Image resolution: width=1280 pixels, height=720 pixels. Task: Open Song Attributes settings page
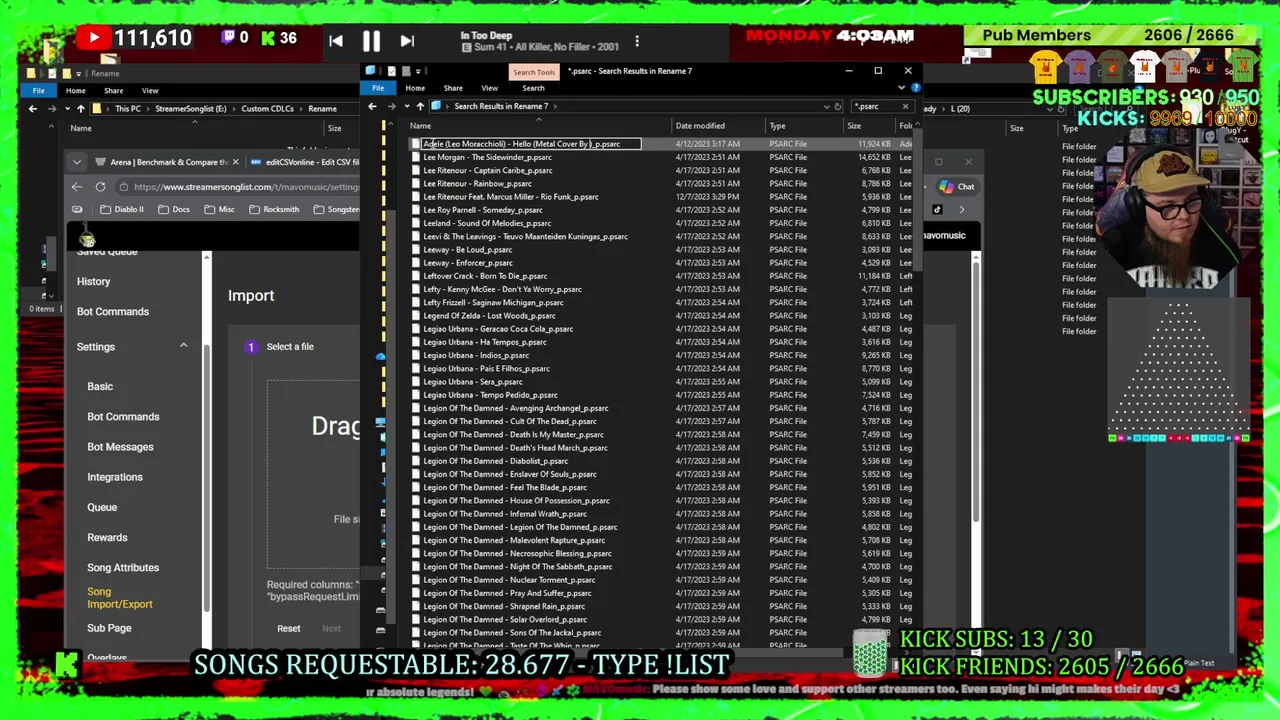coord(123,568)
